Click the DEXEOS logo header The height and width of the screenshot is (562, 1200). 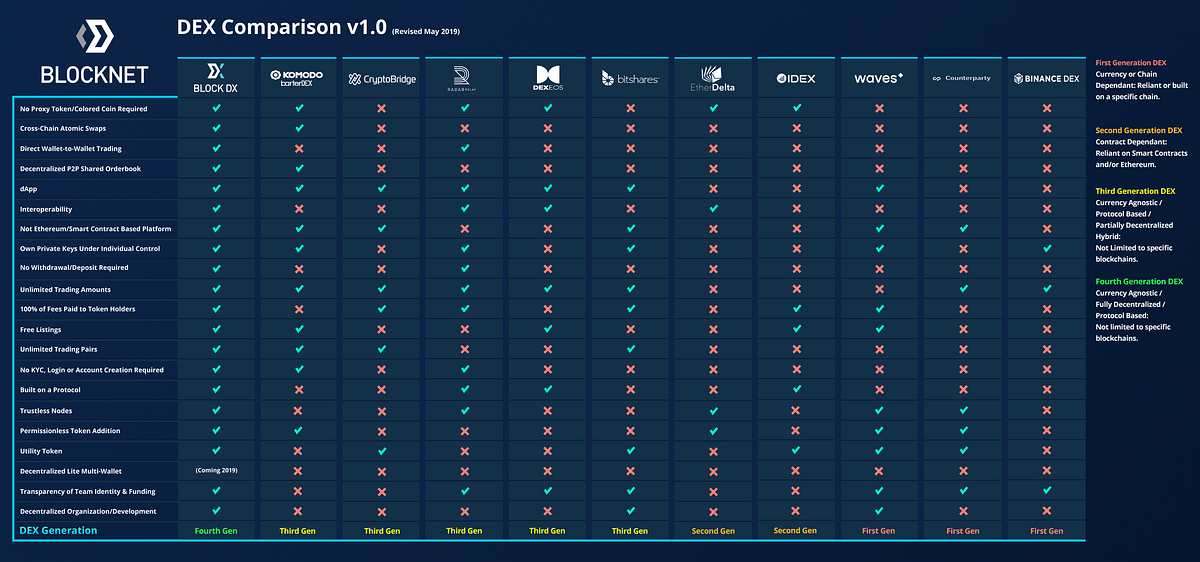tap(547, 77)
